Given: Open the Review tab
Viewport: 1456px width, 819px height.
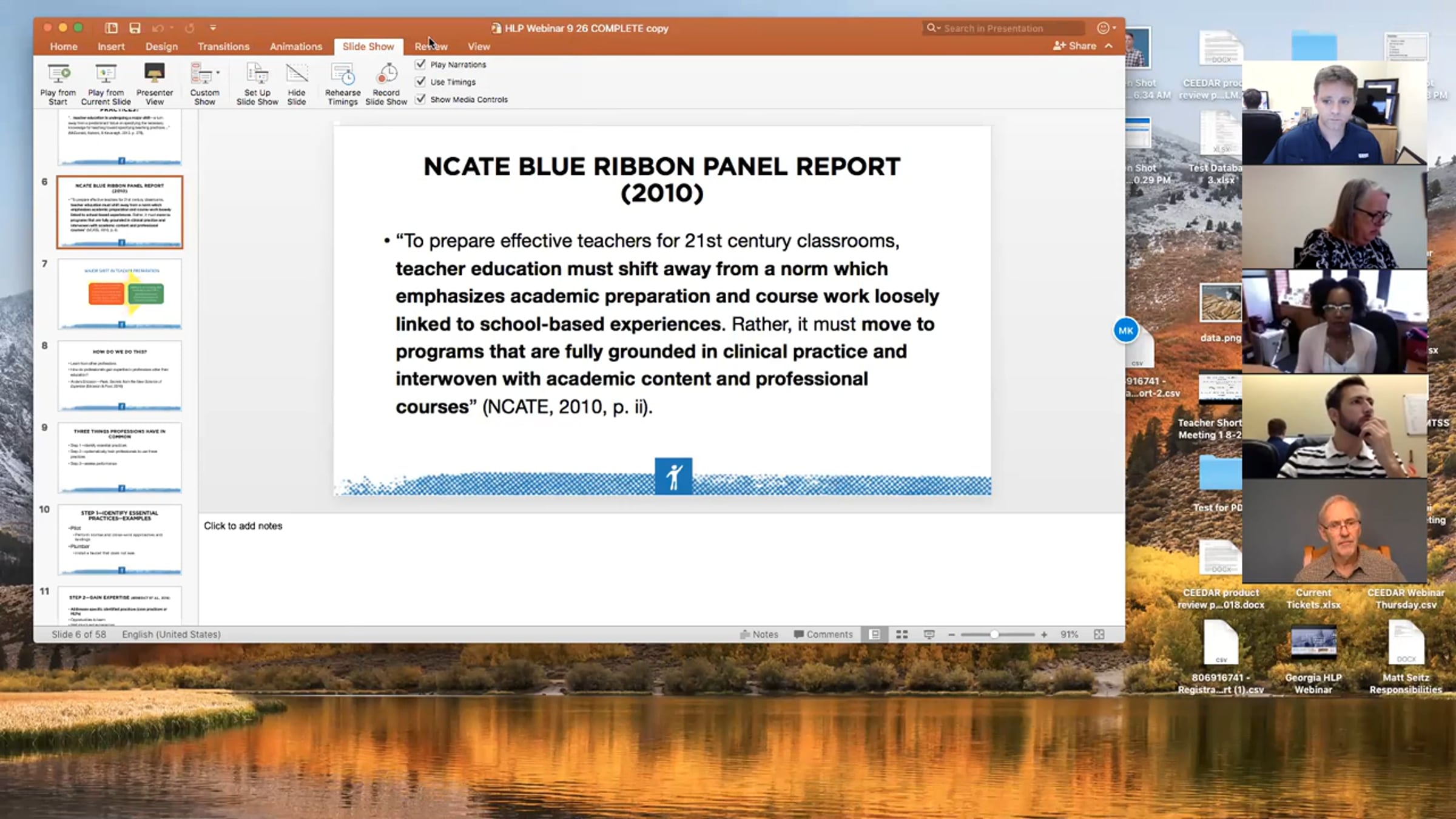Looking at the screenshot, I should click(x=431, y=46).
